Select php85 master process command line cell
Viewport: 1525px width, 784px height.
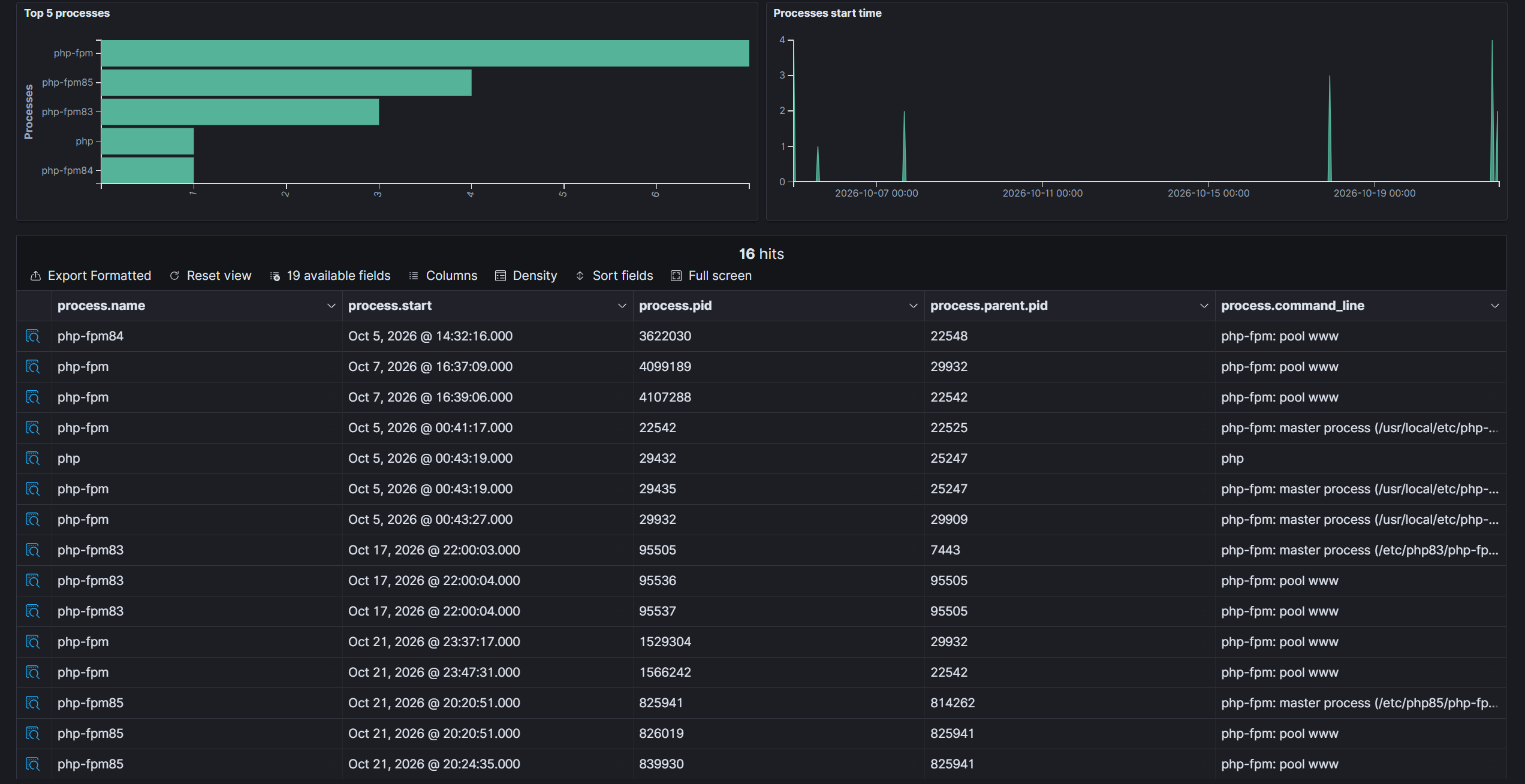tap(1360, 703)
